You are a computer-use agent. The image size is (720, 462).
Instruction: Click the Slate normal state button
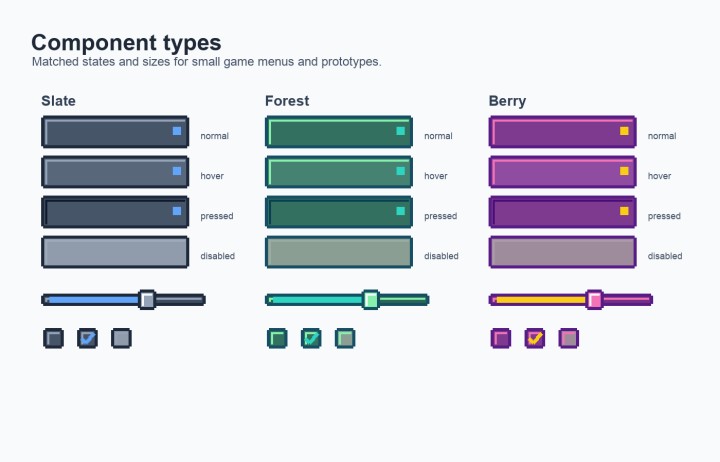pyautogui.click(x=115, y=132)
